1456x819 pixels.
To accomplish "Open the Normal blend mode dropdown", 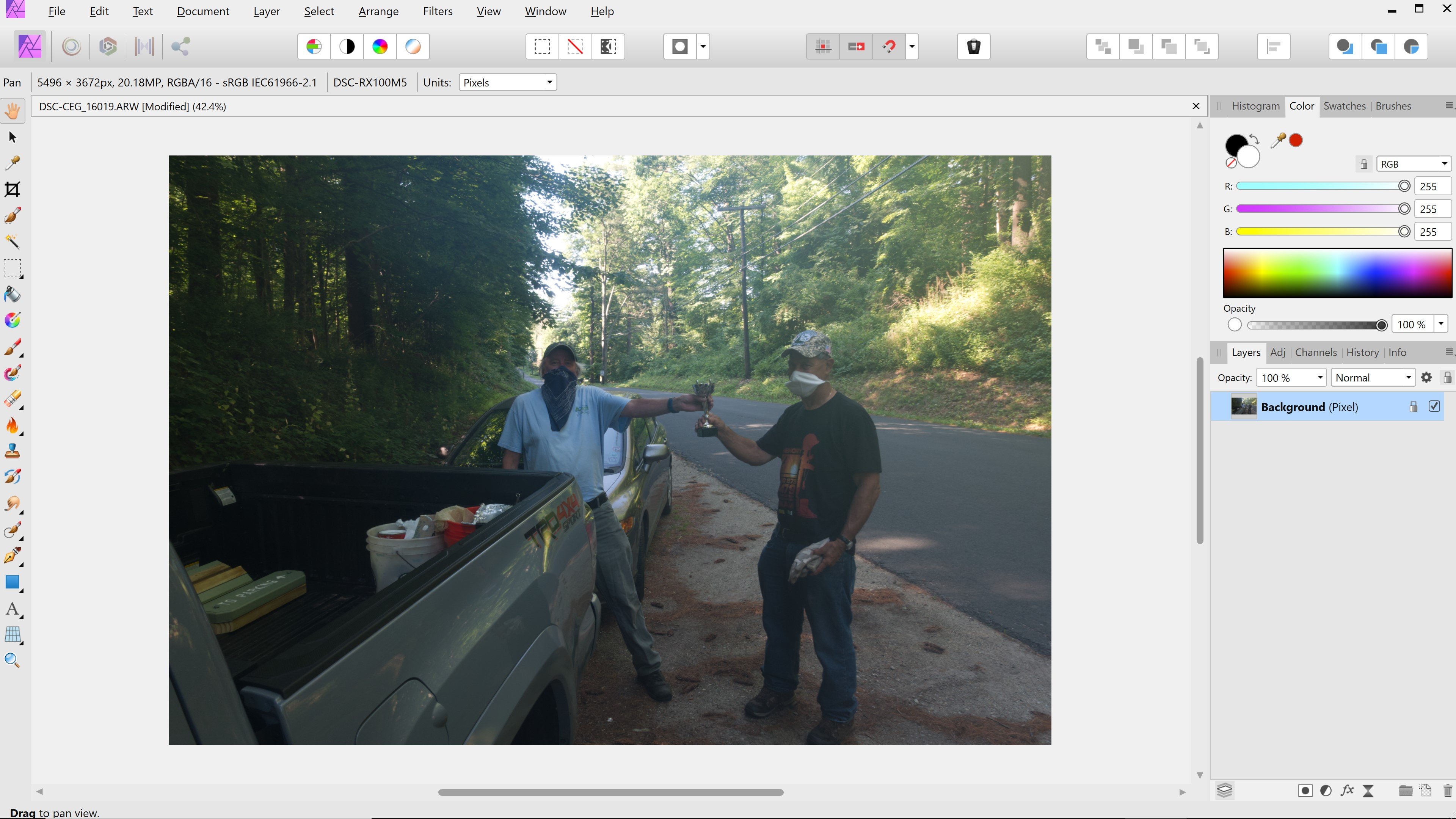I will click(1372, 378).
